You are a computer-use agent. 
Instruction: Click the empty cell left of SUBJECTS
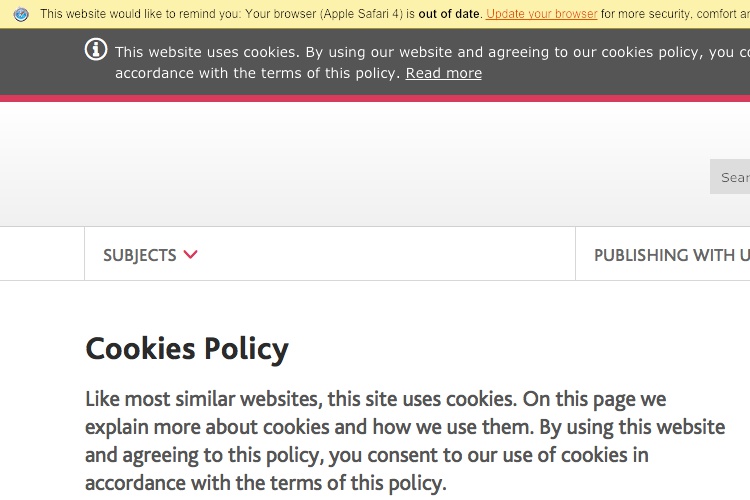42,254
